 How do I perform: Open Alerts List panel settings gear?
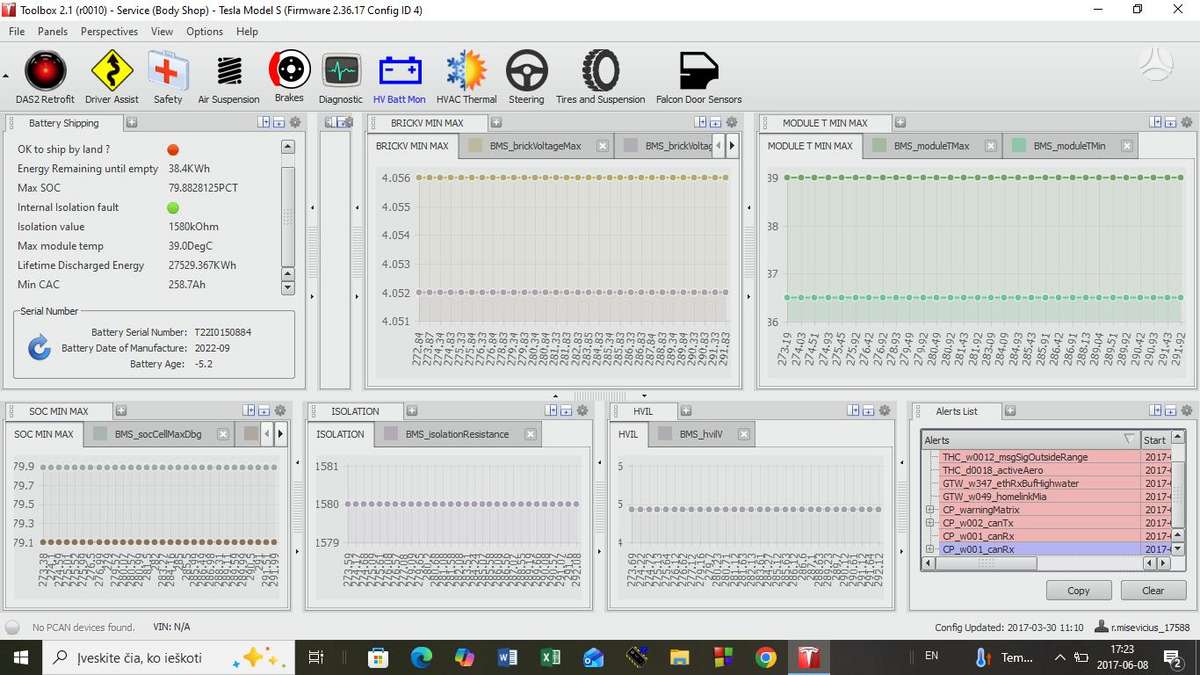tap(1186, 411)
